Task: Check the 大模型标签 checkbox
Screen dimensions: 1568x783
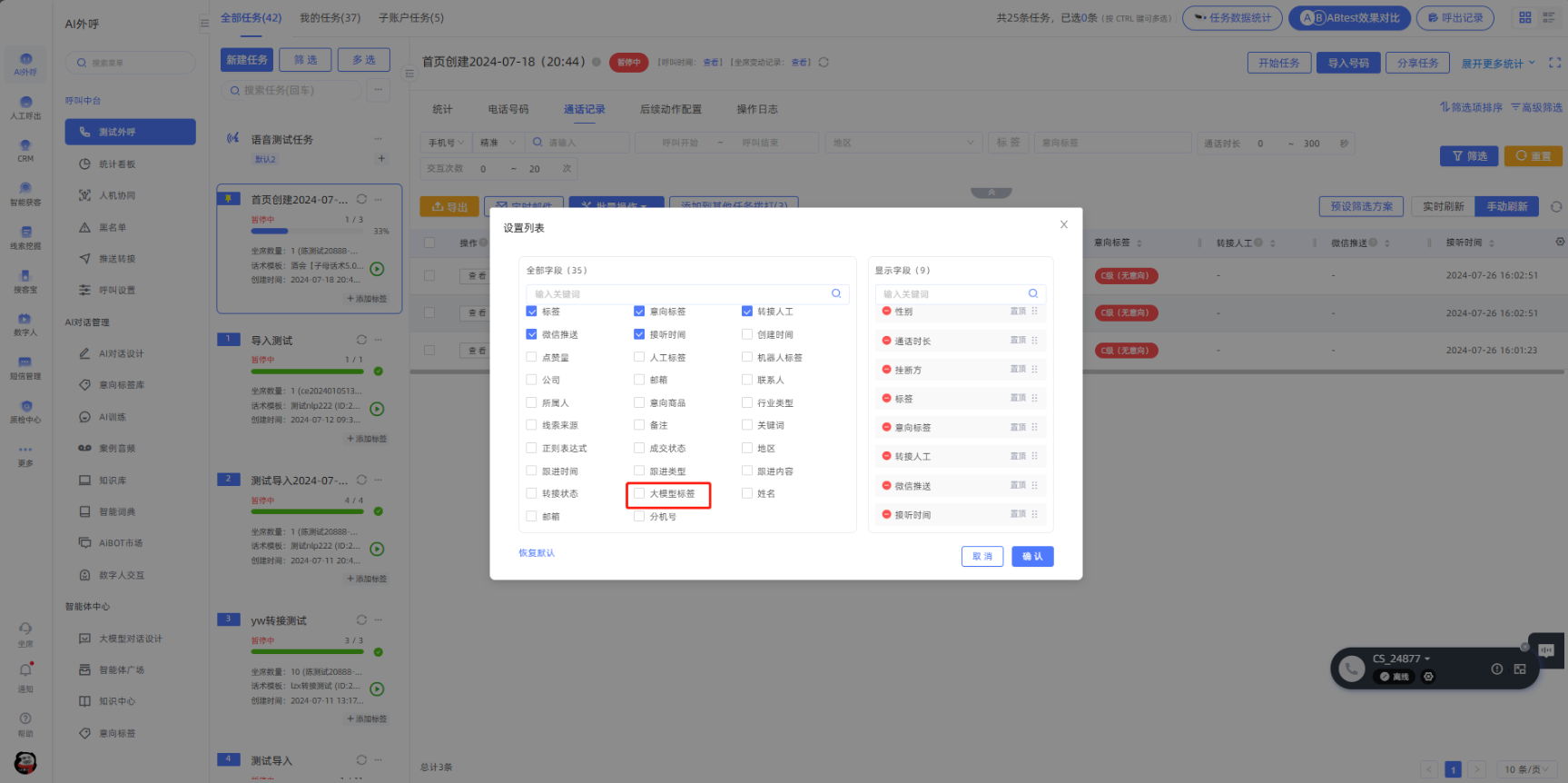Action: [x=639, y=494]
